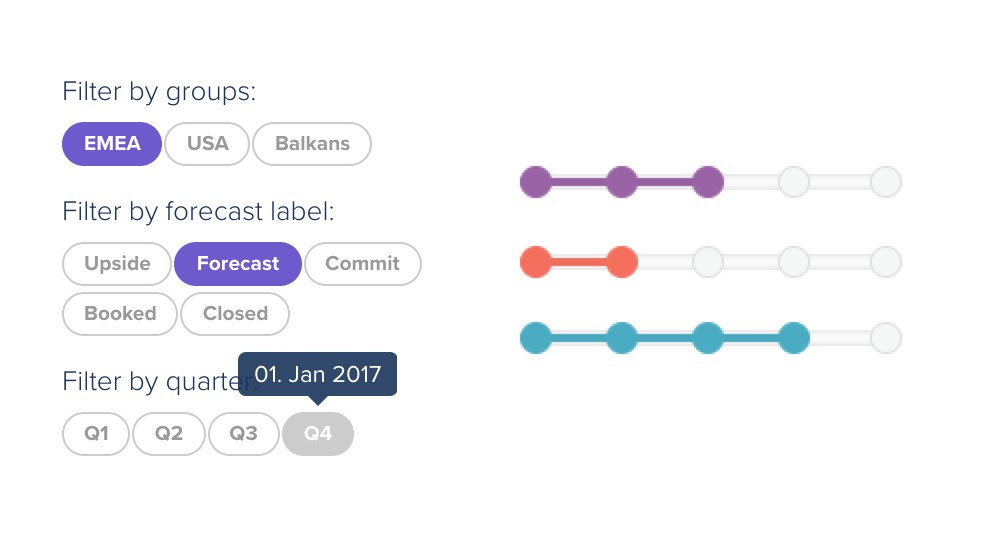This screenshot has width=1000, height=540.
Task: Deselect the EMEA group filter pill
Action: [x=112, y=144]
